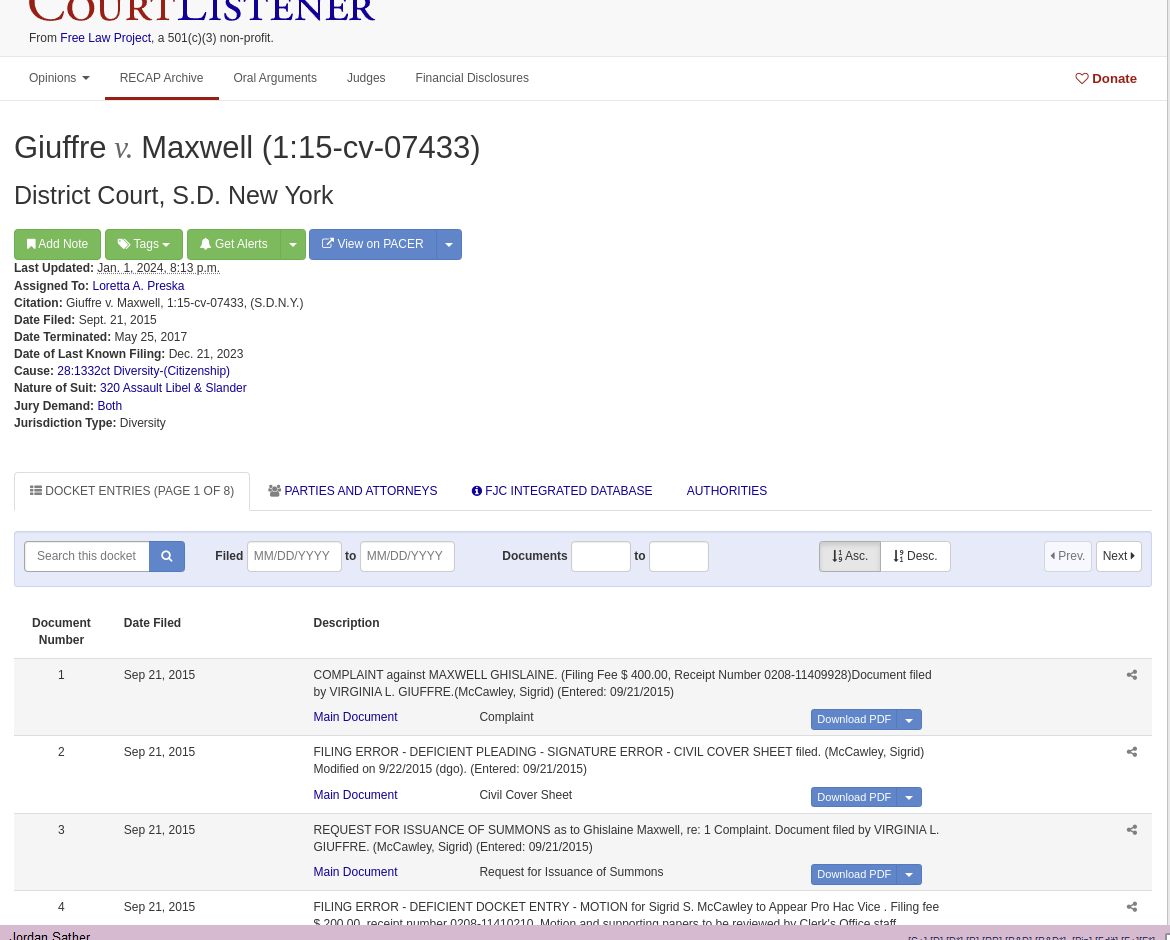This screenshot has width=1170, height=940.
Task: Click the magnifier search docket button
Action: coord(167,557)
